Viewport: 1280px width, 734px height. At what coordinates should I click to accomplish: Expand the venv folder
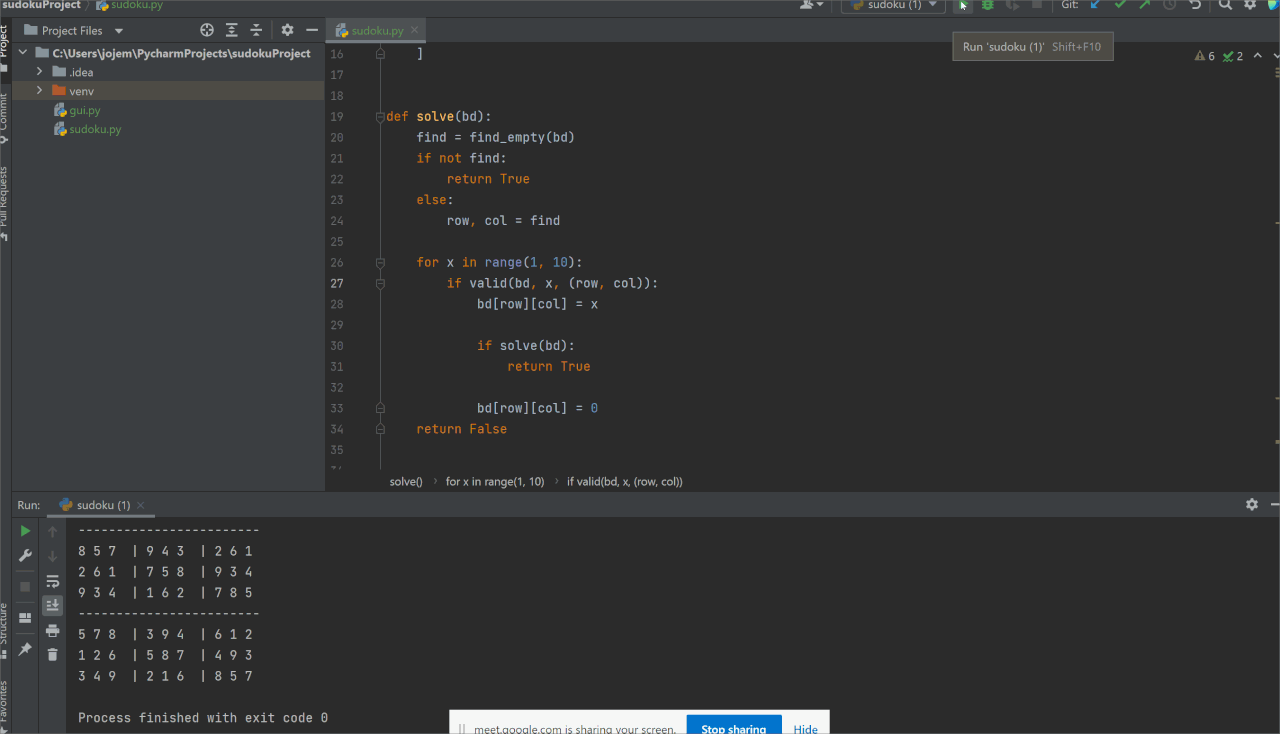click(38, 90)
